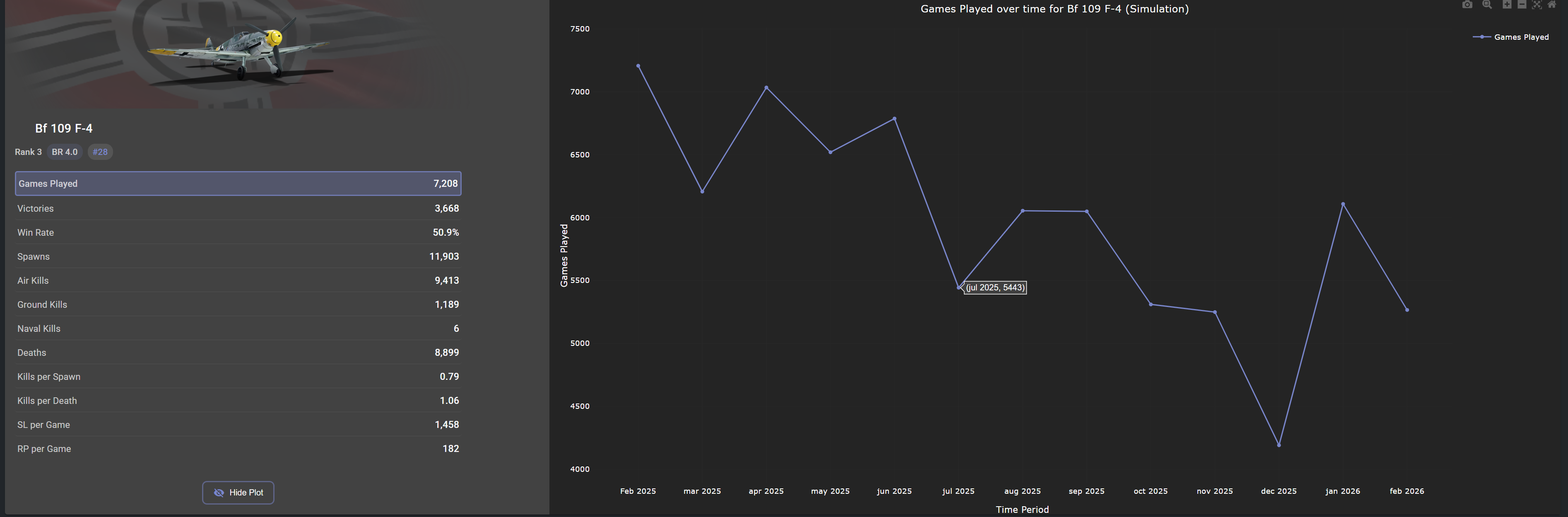Select the SL per Game row
The height and width of the screenshot is (517, 1568).
tap(238, 425)
